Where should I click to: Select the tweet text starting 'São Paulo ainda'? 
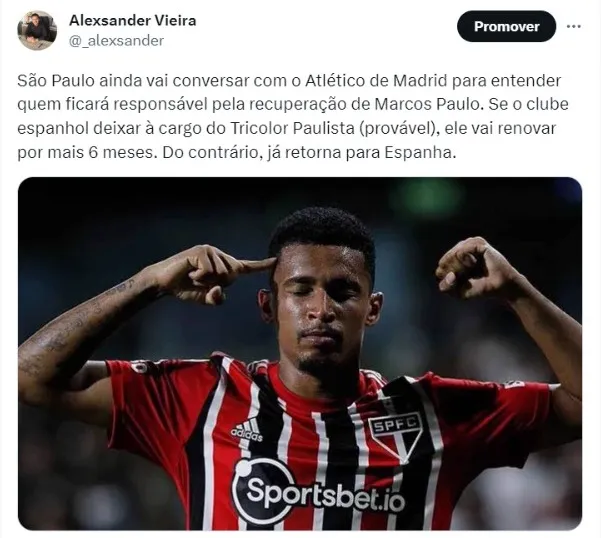click(x=293, y=116)
